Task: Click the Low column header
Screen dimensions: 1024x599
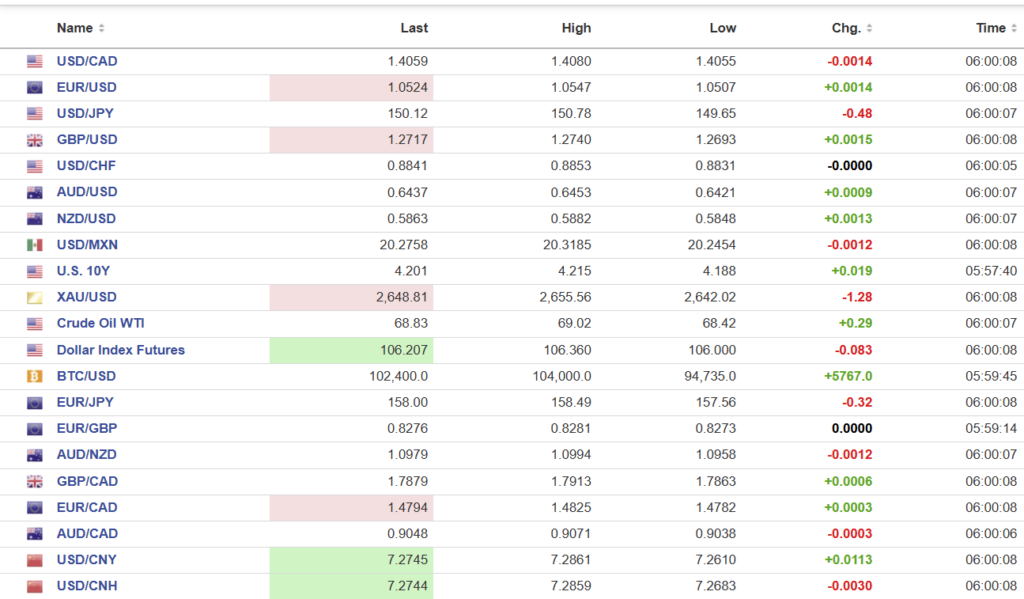Action: point(722,28)
